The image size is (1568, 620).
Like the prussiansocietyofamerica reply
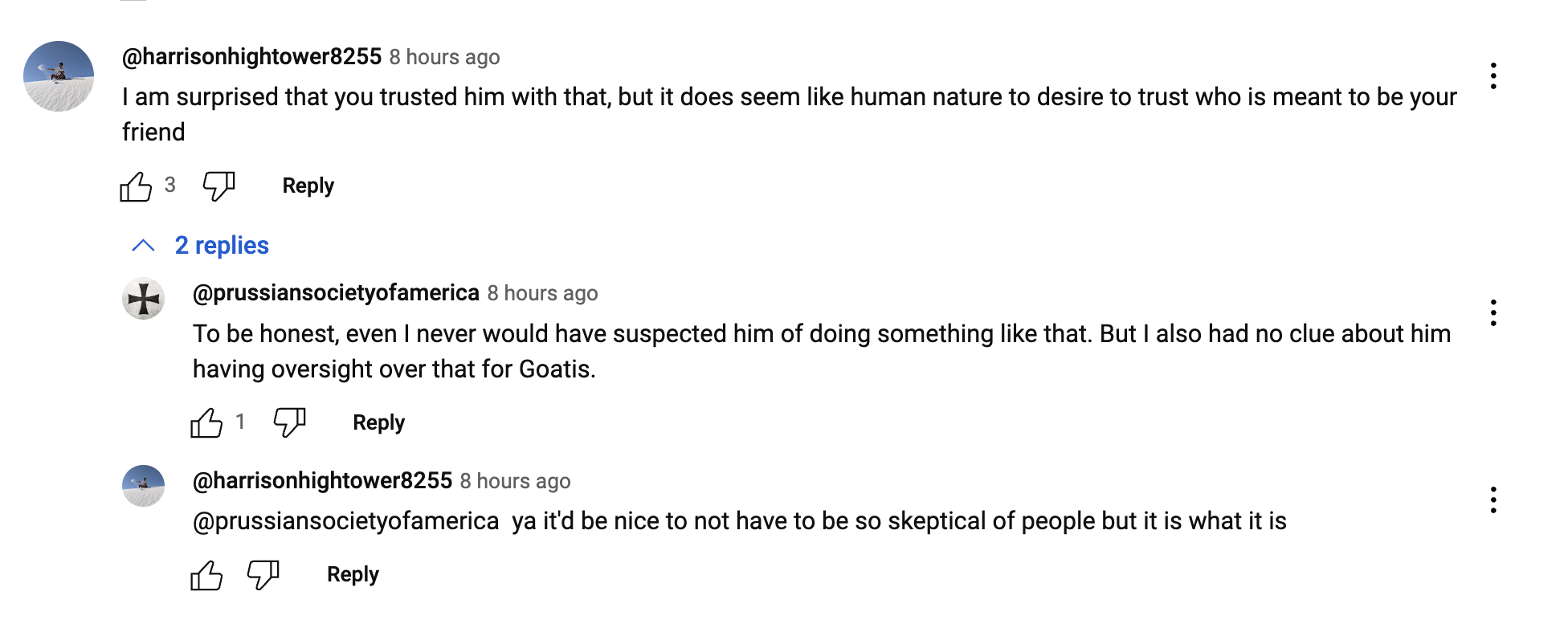[x=206, y=422]
